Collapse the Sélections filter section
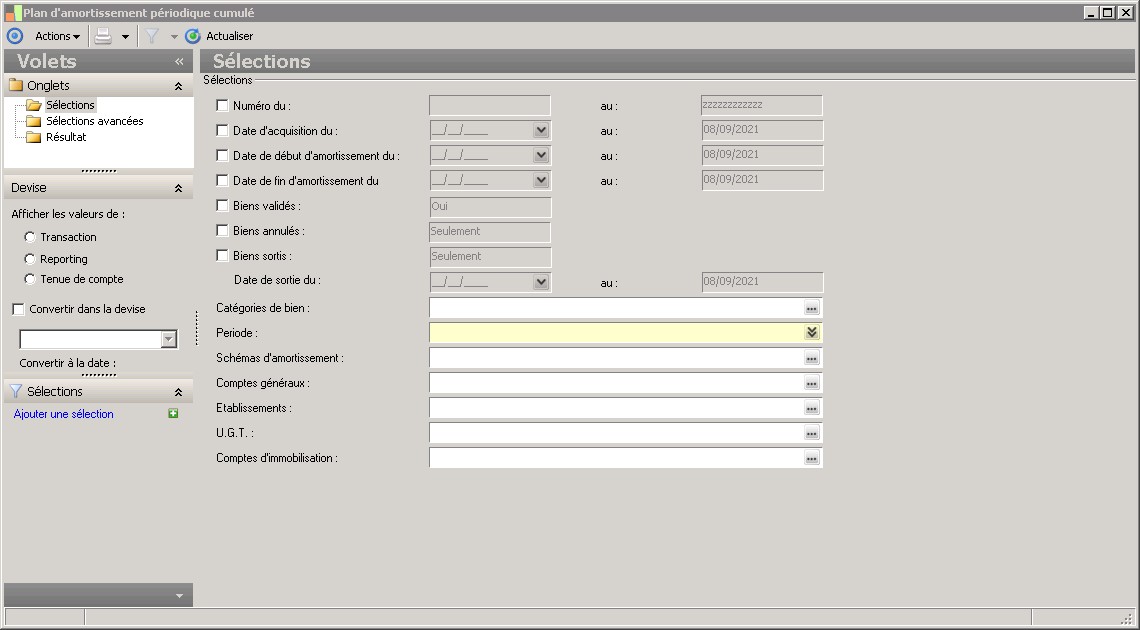The height and width of the screenshot is (630, 1140). [178, 392]
